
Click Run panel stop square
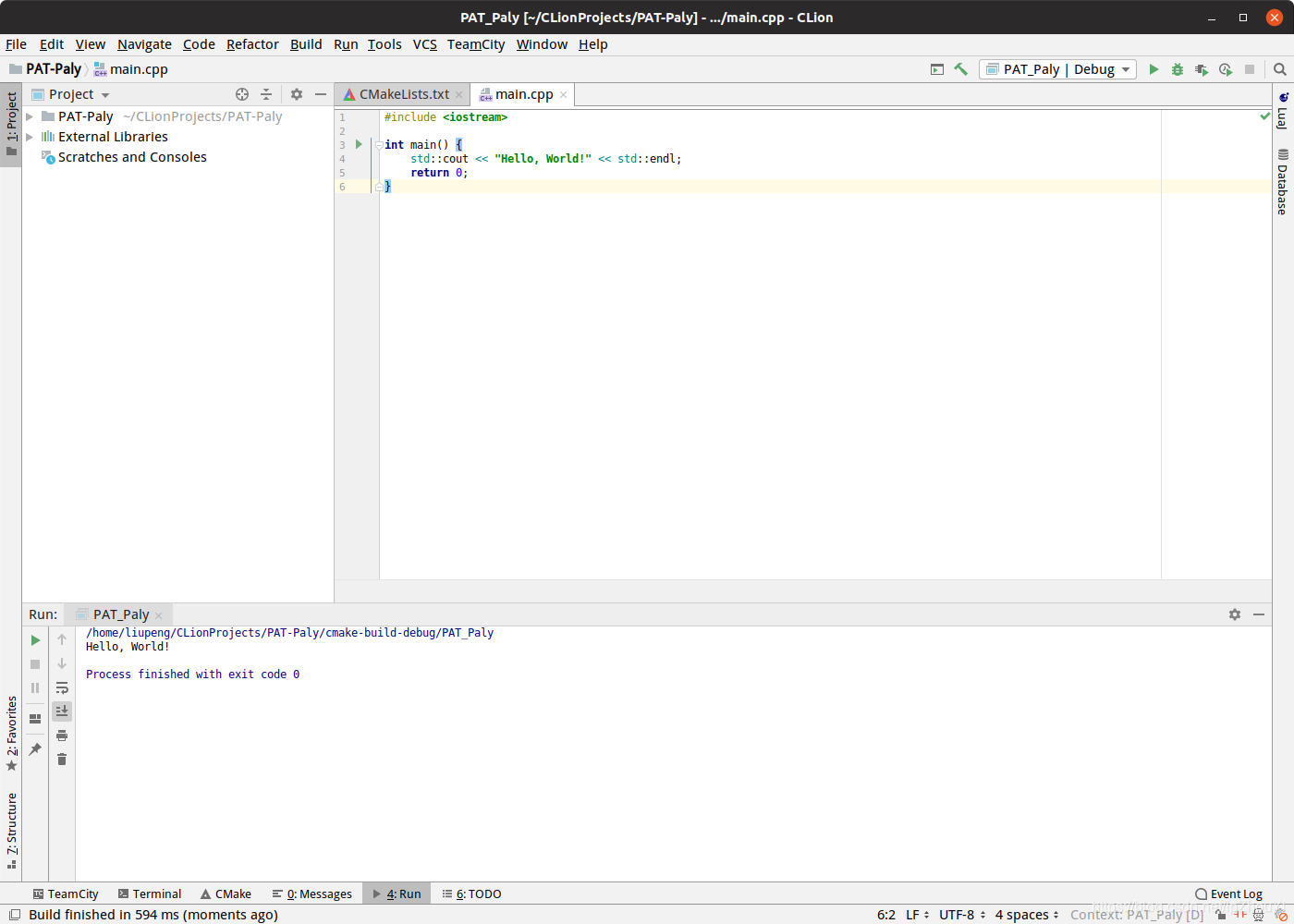click(x=35, y=664)
